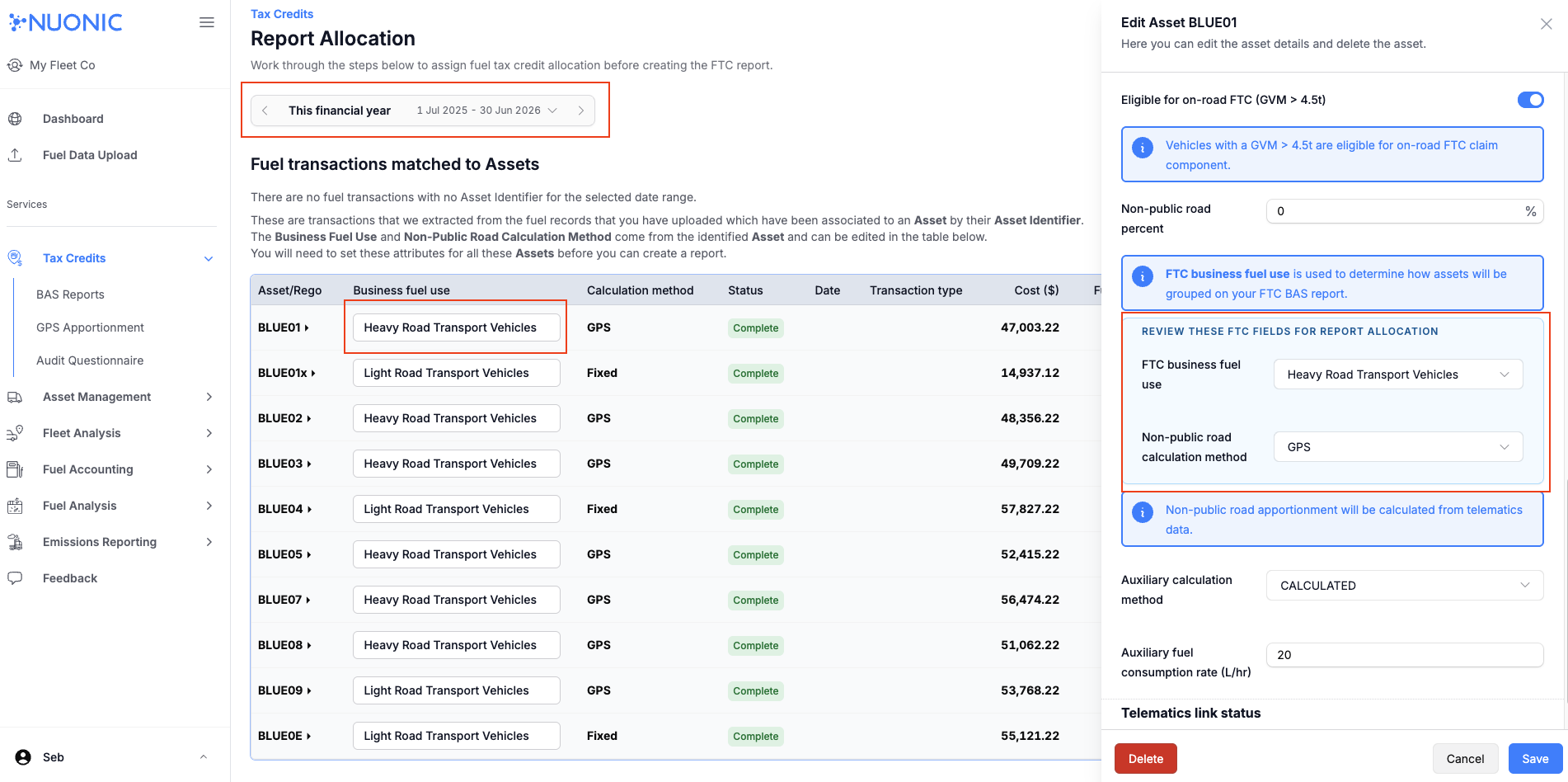Open Non-public road calculation method dropdown
Viewport: 1568px width, 782px height.
click(1398, 447)
